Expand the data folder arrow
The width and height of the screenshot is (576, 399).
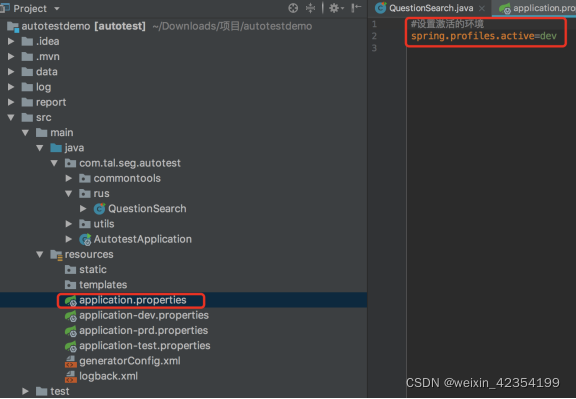[11, 72]
